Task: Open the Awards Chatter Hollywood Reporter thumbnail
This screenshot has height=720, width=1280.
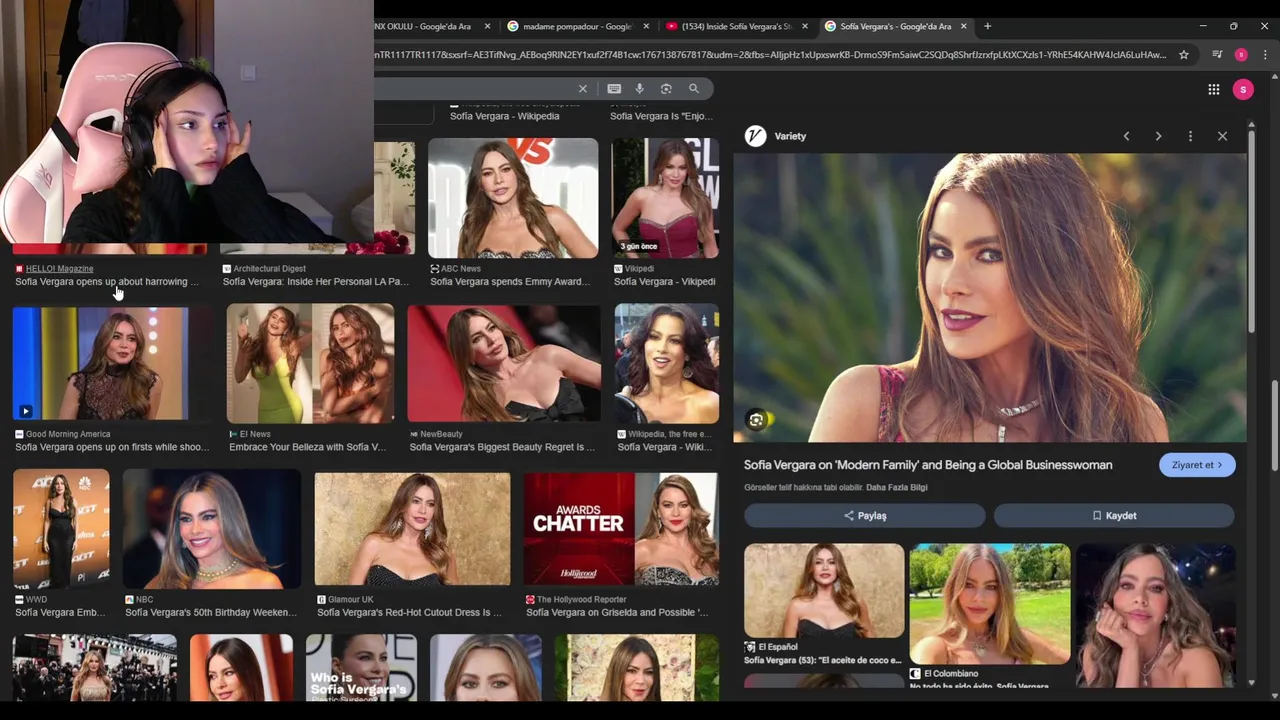Action: click(x=620, y=529)
